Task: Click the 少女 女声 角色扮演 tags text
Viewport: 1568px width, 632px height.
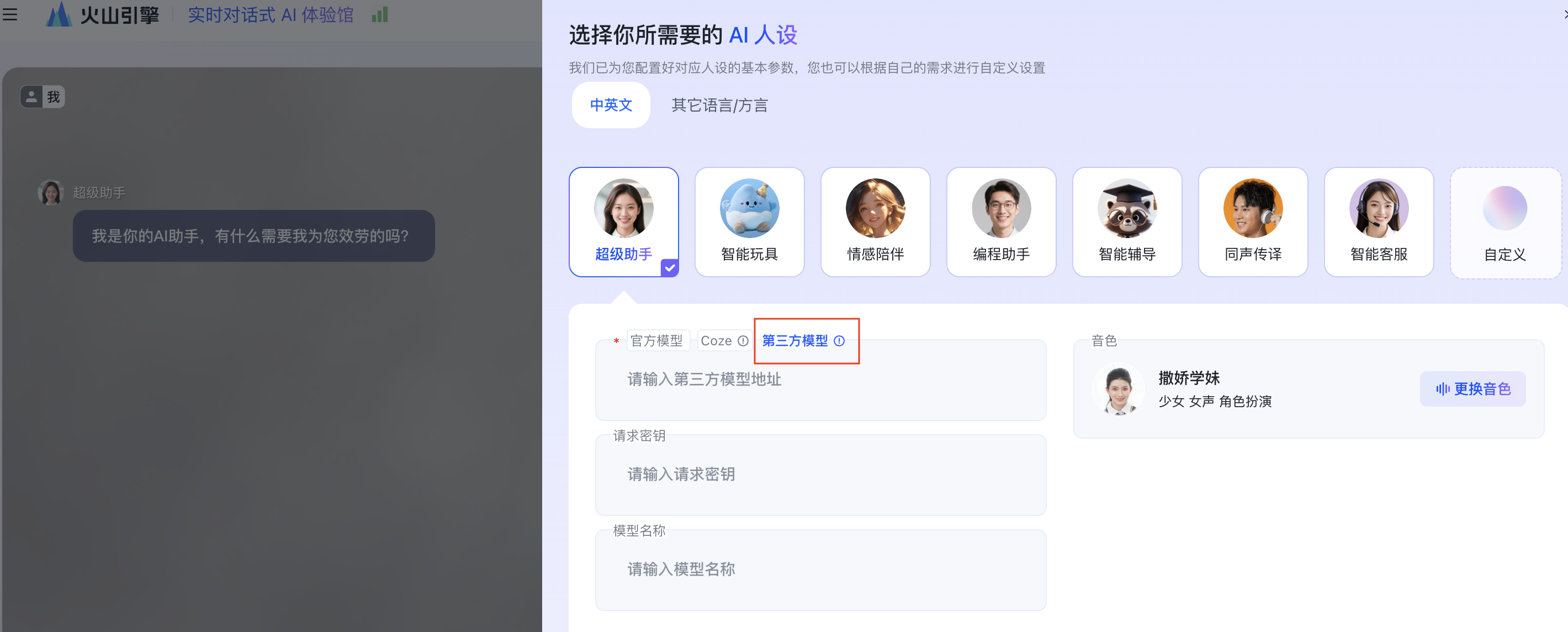Action: [1215, 401]
